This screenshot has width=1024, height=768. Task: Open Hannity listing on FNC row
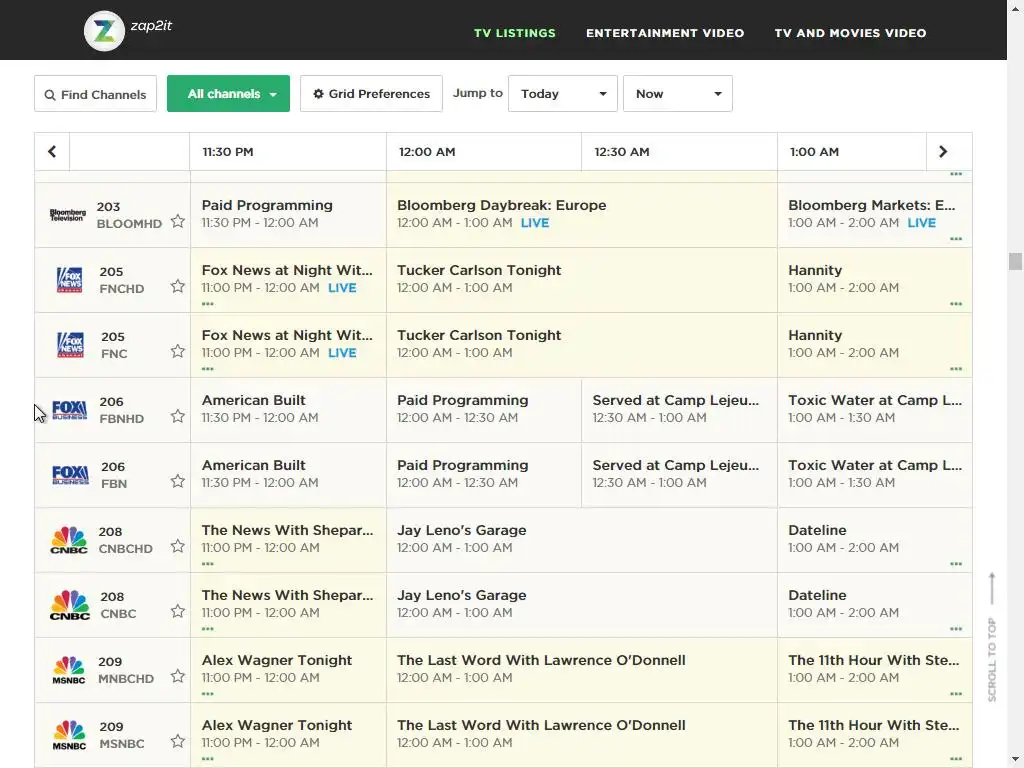tap(874, 345)
